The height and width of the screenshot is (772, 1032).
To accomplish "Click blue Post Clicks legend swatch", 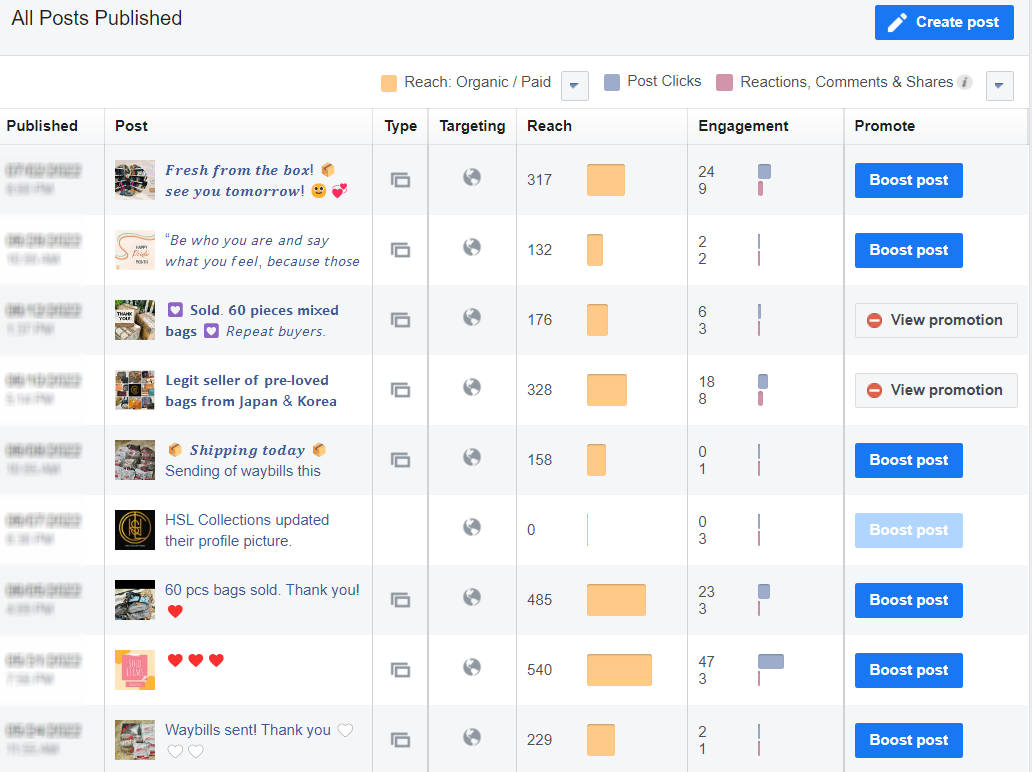I will pos(612,82).
